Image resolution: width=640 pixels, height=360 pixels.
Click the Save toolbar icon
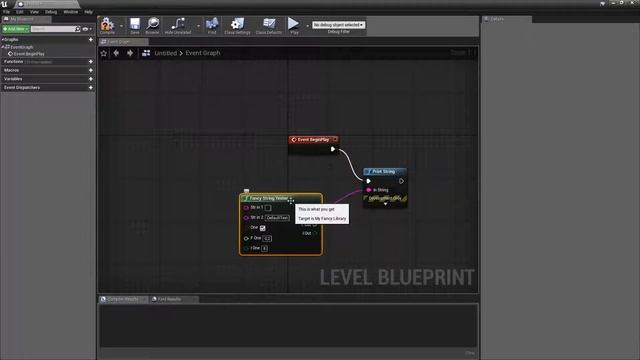coord(135,25)
